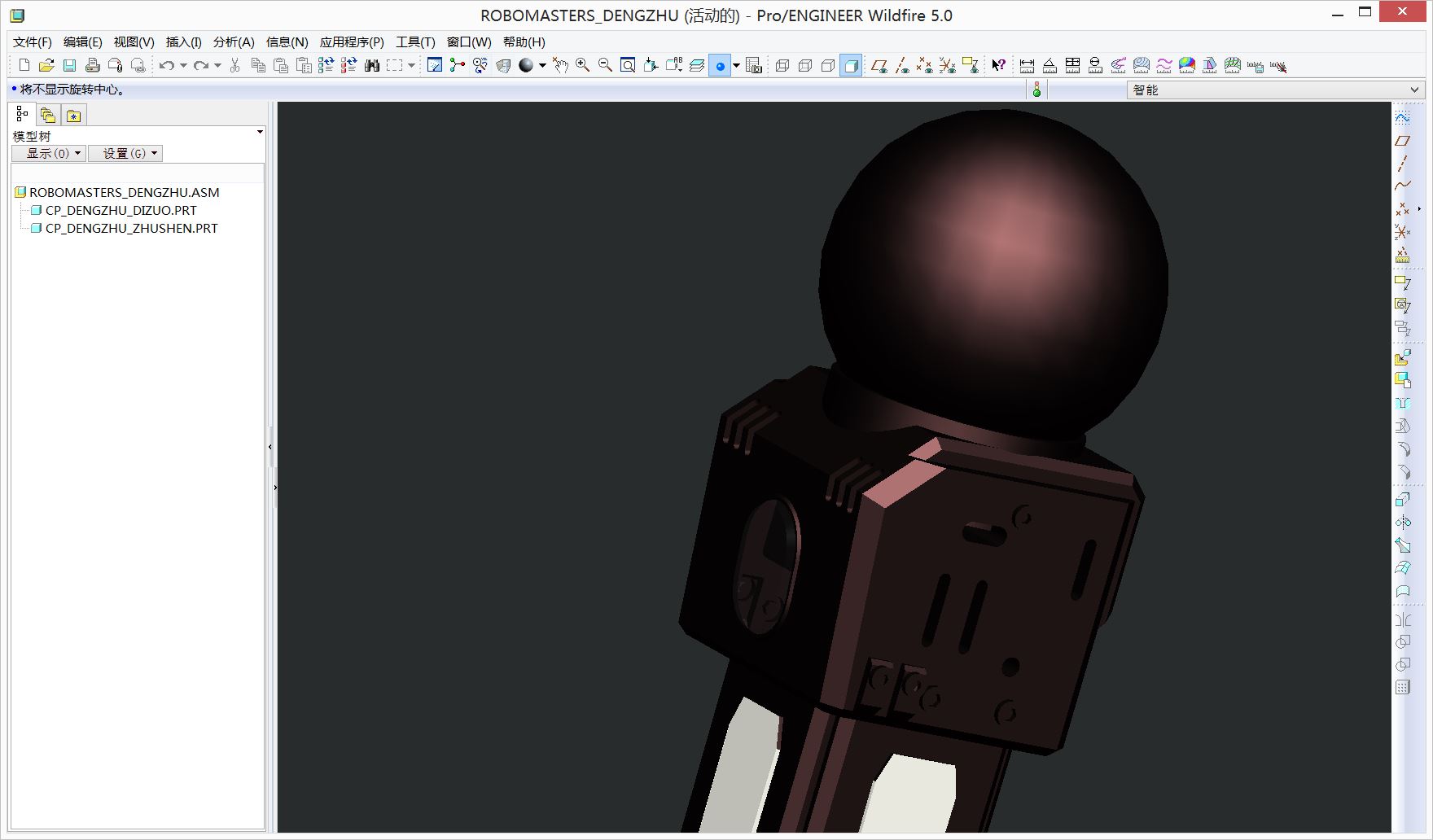
Task: Select CP_DENGZHU_DIZUO.PRT in model tree
Action: 121,210
